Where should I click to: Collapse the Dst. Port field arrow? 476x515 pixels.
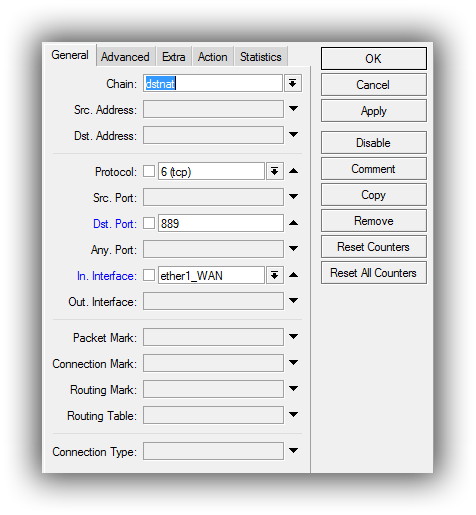pos(293,223)
